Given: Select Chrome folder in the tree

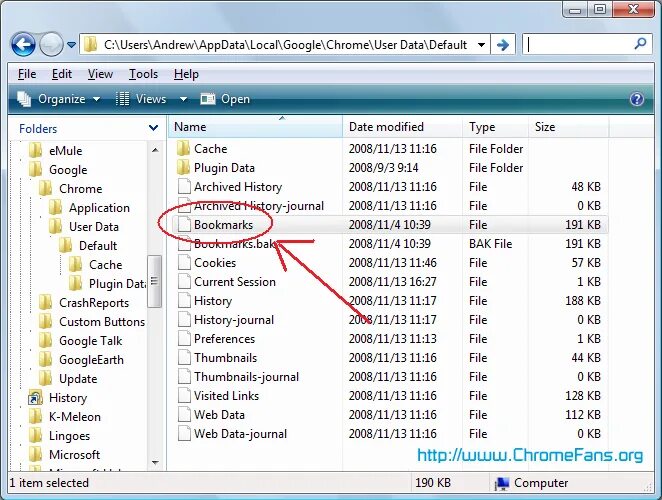Looking at the screenshot, I should pos(70,189).
